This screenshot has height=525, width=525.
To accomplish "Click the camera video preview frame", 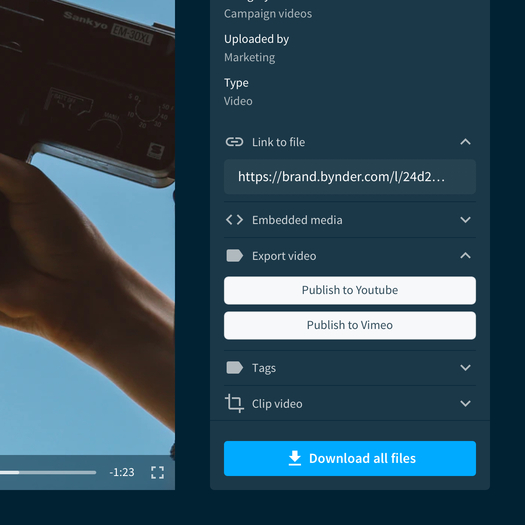I will coord(87,228).
